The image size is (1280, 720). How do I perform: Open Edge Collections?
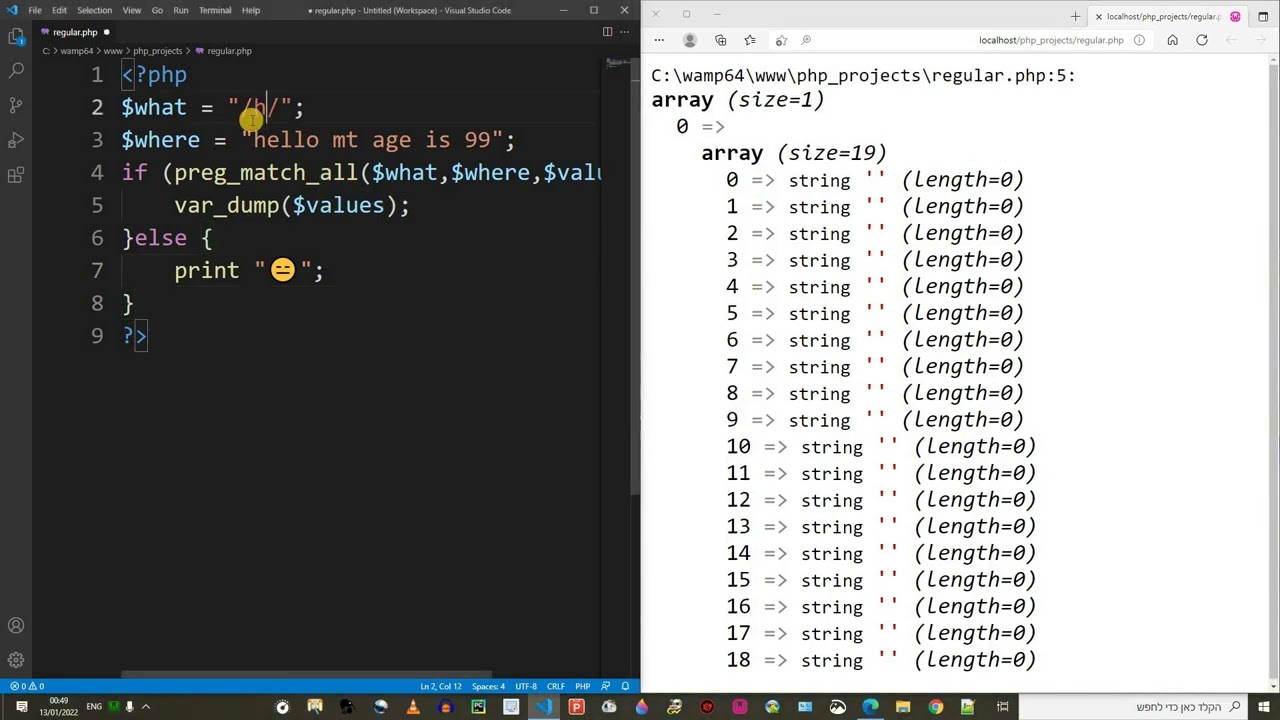(x=720, y=40)
